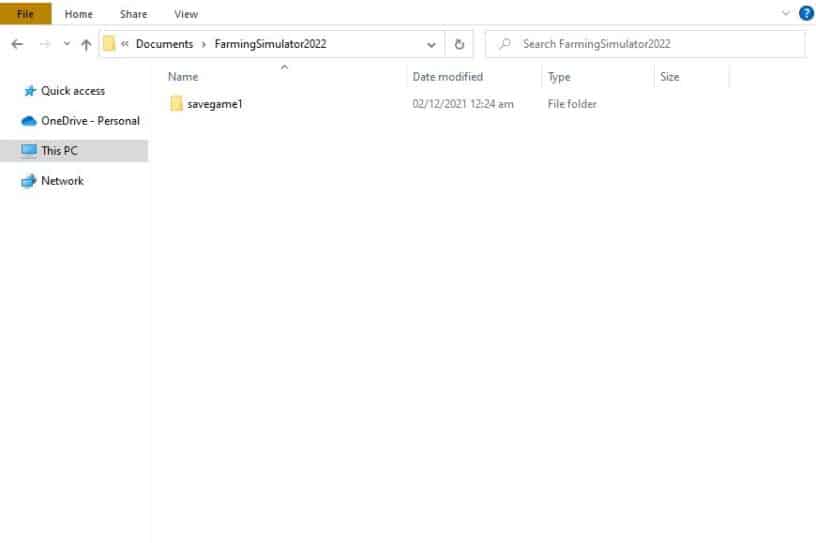Switch to the Home ribbon tab
Viewport: 816px width, 543px height.
click(79, 14)
